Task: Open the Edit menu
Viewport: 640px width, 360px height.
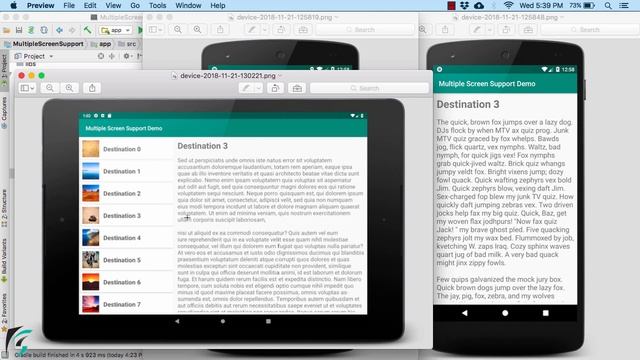Action: pyautogui.click(x=90, y=5)
